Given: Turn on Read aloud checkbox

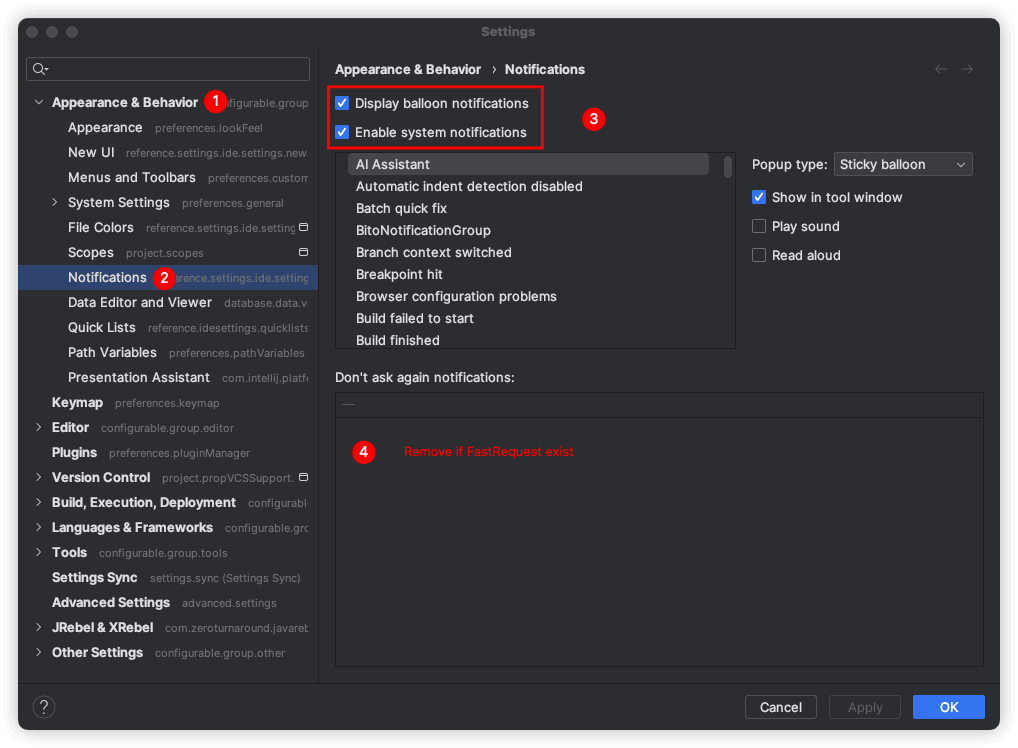Looking at the screenshot, I should (x=759, y=255).
